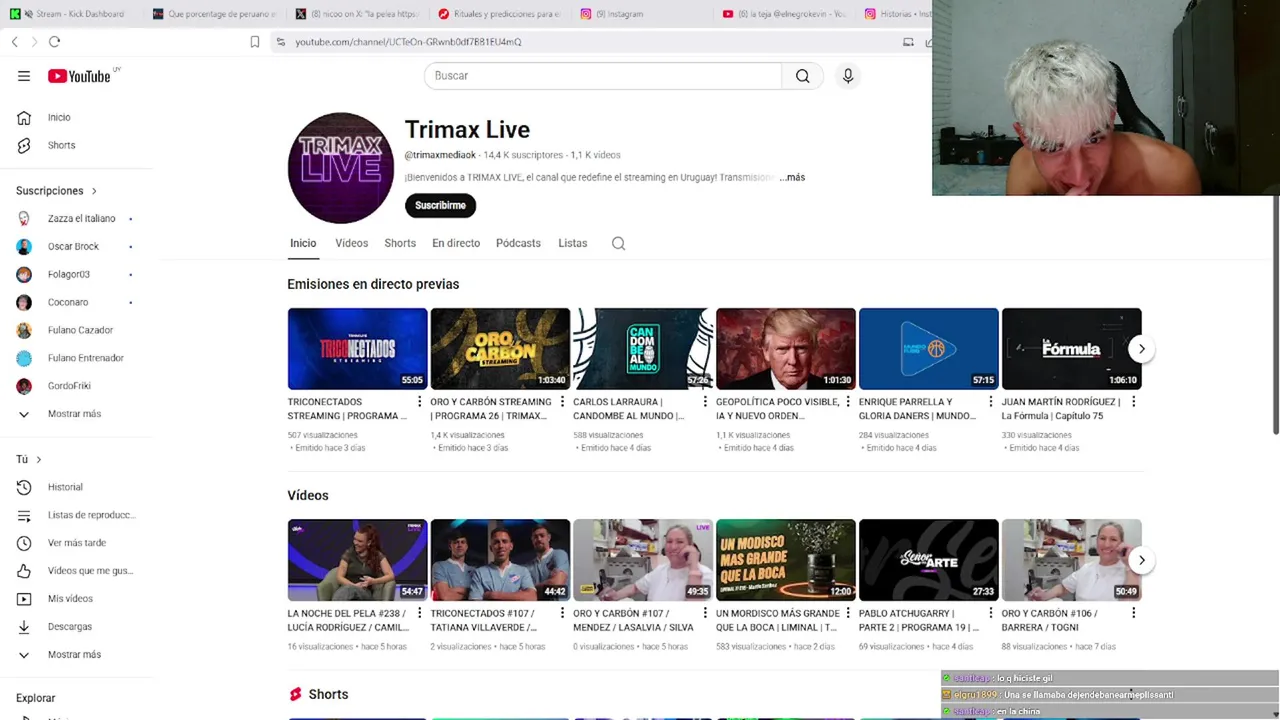
Task: Open Oscar Brock subscription
Action: point(76,246)
